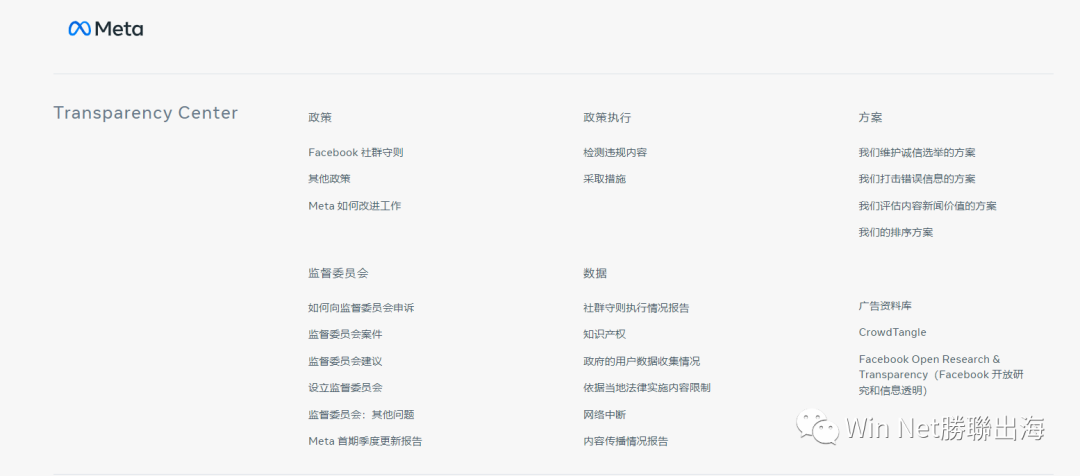Open 政府的用户数据收集情况 link
Viewport: 1080px width, 476px height.
click(642, 362)
